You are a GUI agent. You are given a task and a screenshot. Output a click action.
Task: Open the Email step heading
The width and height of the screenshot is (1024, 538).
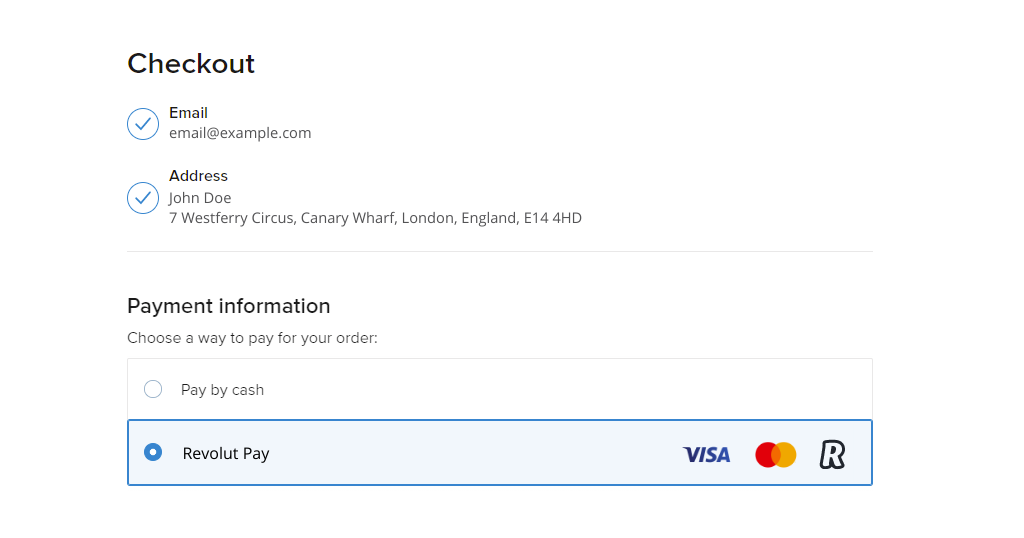(188, 113)
